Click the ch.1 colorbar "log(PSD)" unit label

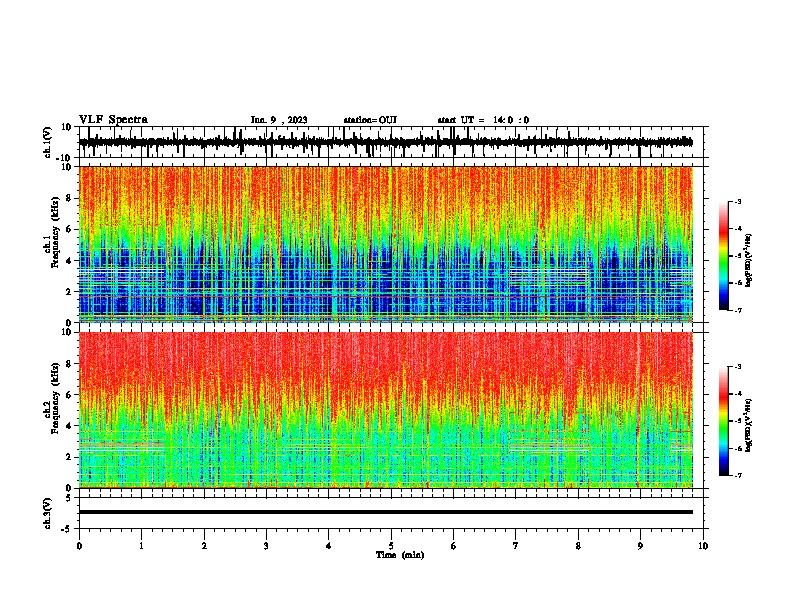click(x=748, y=260)
